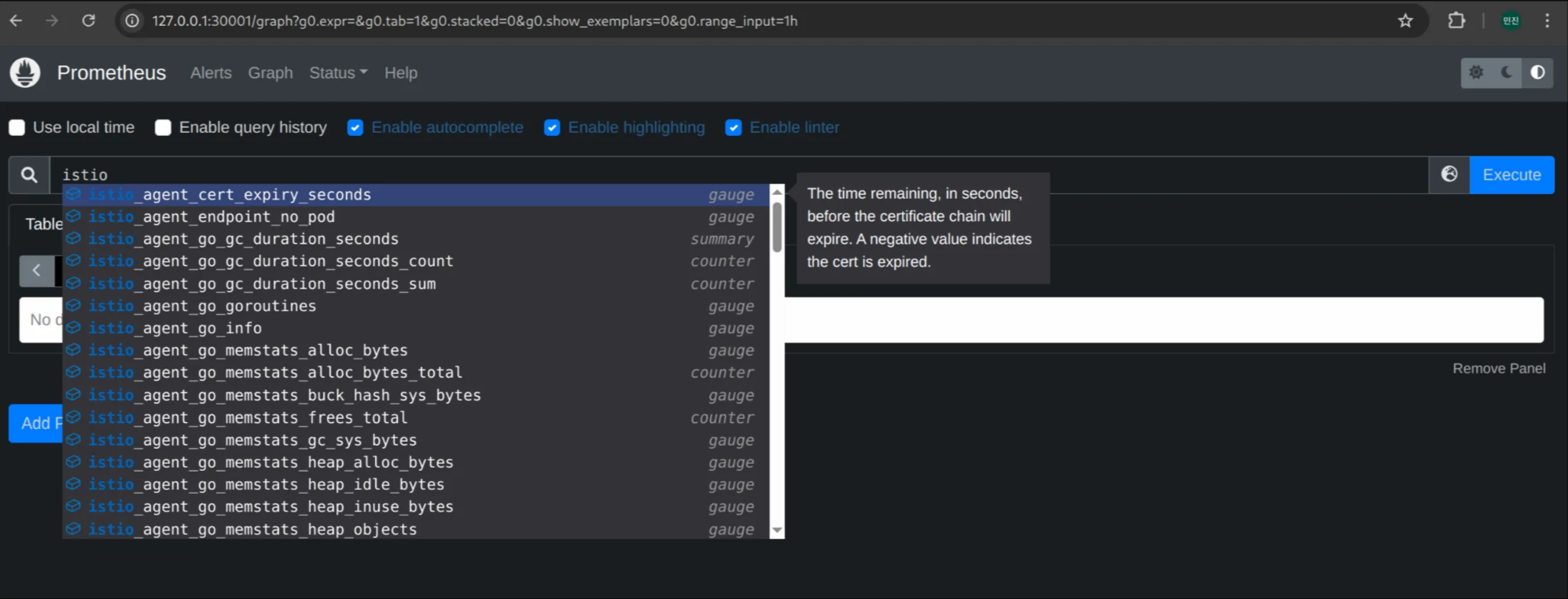Screen dimensions: 1568x599
Task: Select istio_agent_go_memstats_heap_idle_bytes
Action: tap(416, 485)
